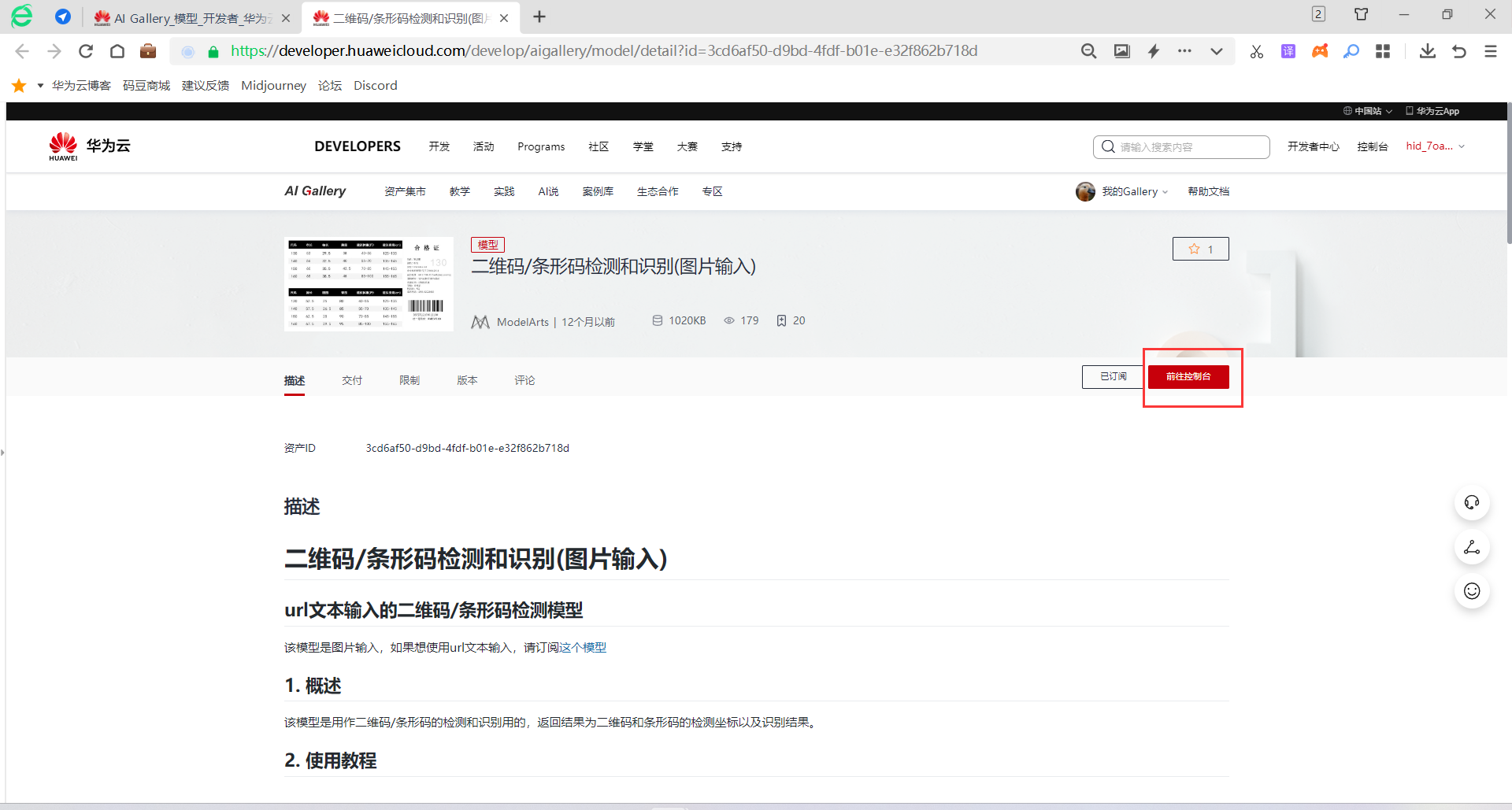Click the star favorite button showing 1
The width and height of the screenshot is (1512, 810).
pyautogui.click(x=1200, y=249)
